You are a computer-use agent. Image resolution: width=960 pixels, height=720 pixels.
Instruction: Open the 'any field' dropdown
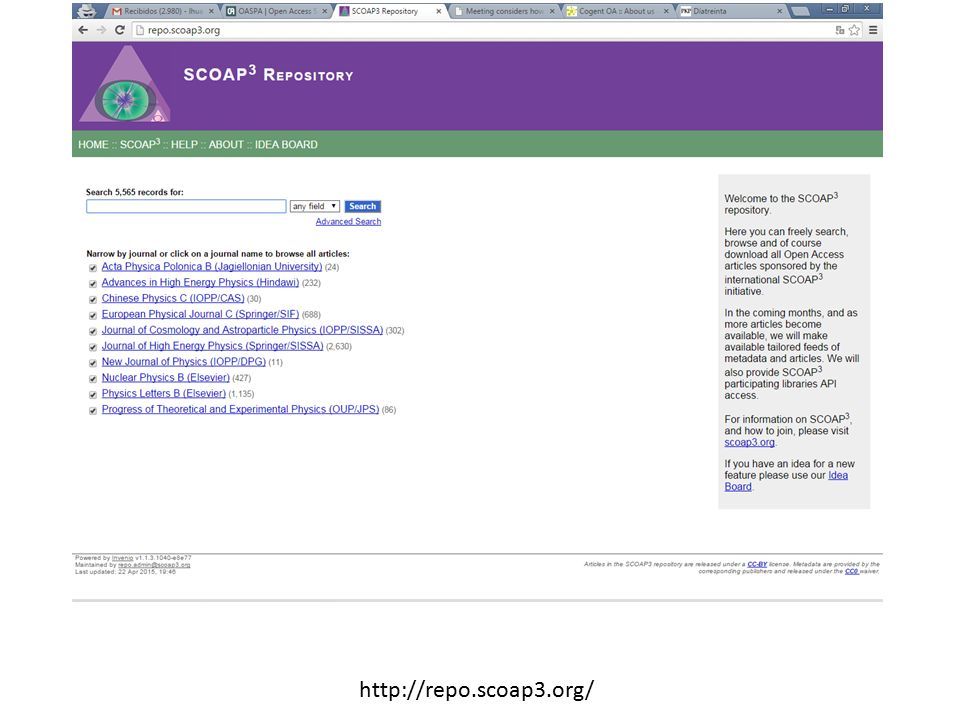pos(315,206)
